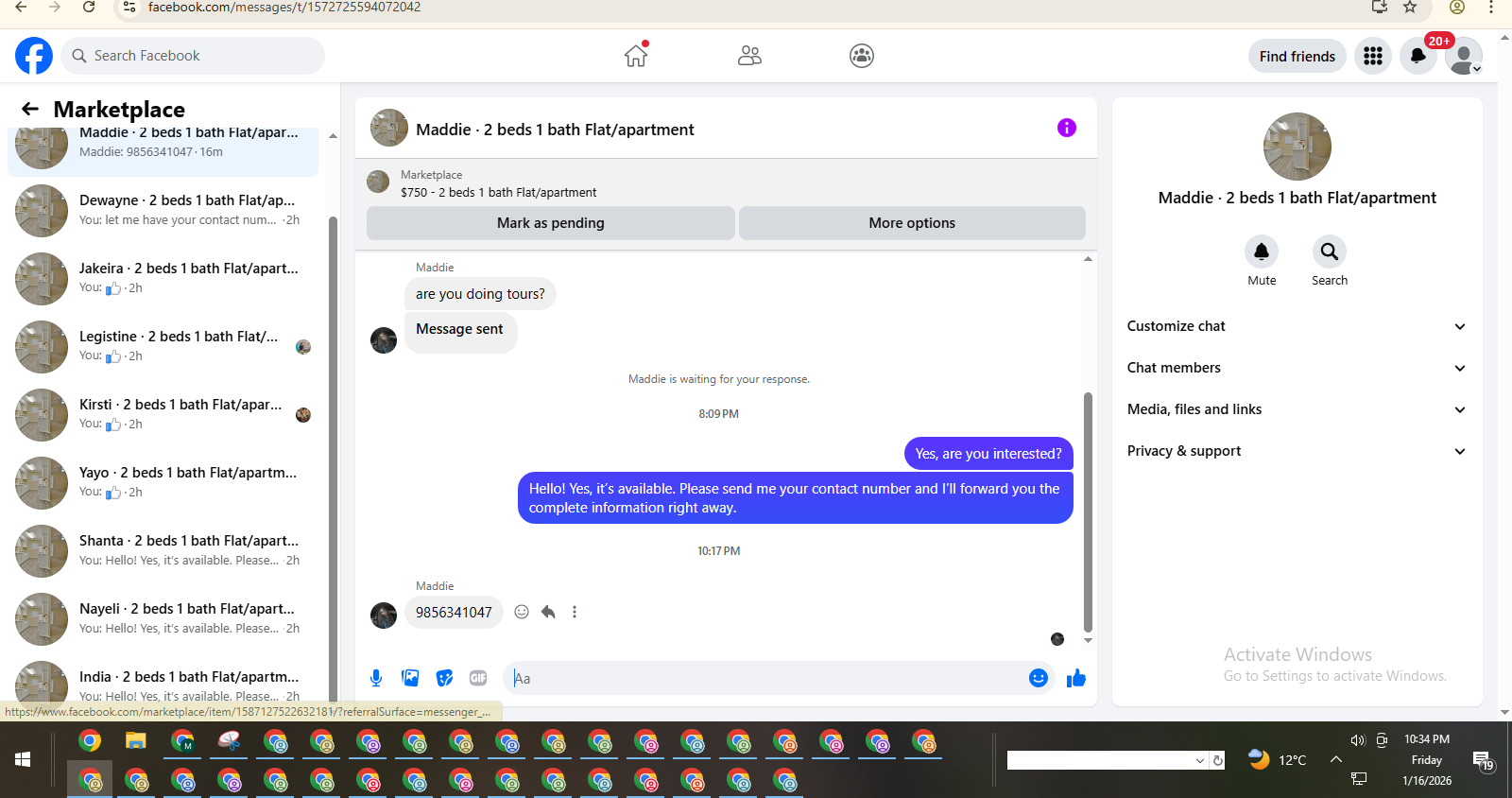The height and width of the screenshot is (798, 1512).
Task: Open the India conversation
Action: tap(163, 683)
